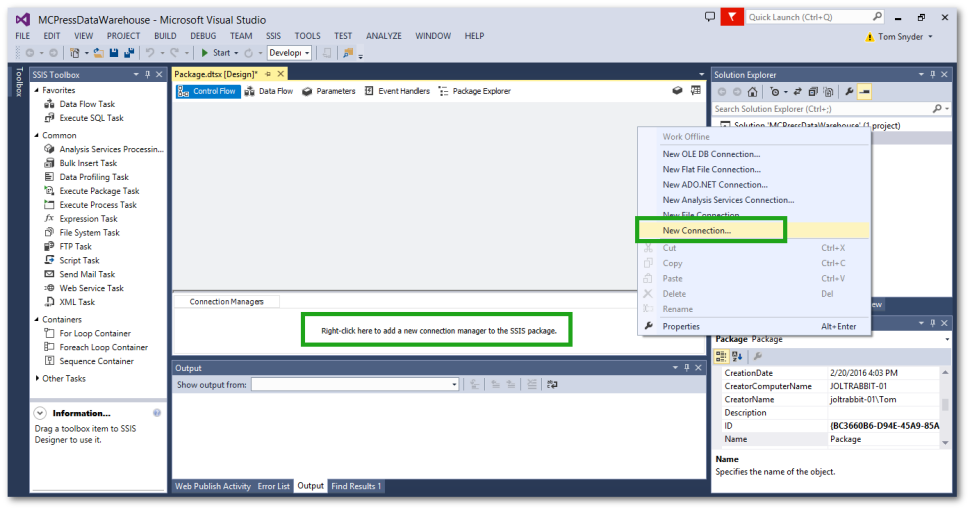This screenshot has height=510, width=970.
Task: Switch to the Event Handlers tab
Action: (x=397, y=91)
